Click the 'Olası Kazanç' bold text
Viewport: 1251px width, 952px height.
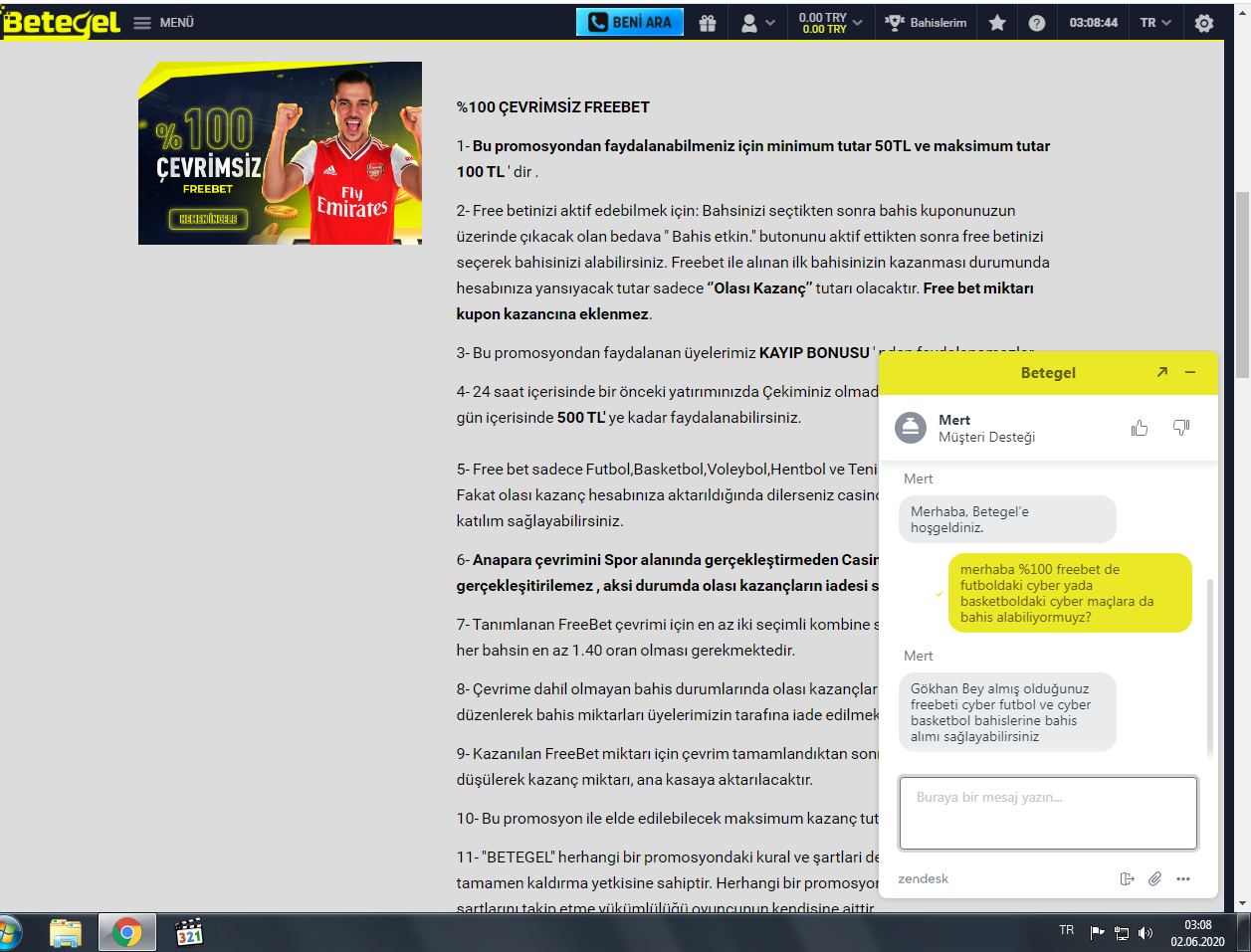click(x=759, y=288)
